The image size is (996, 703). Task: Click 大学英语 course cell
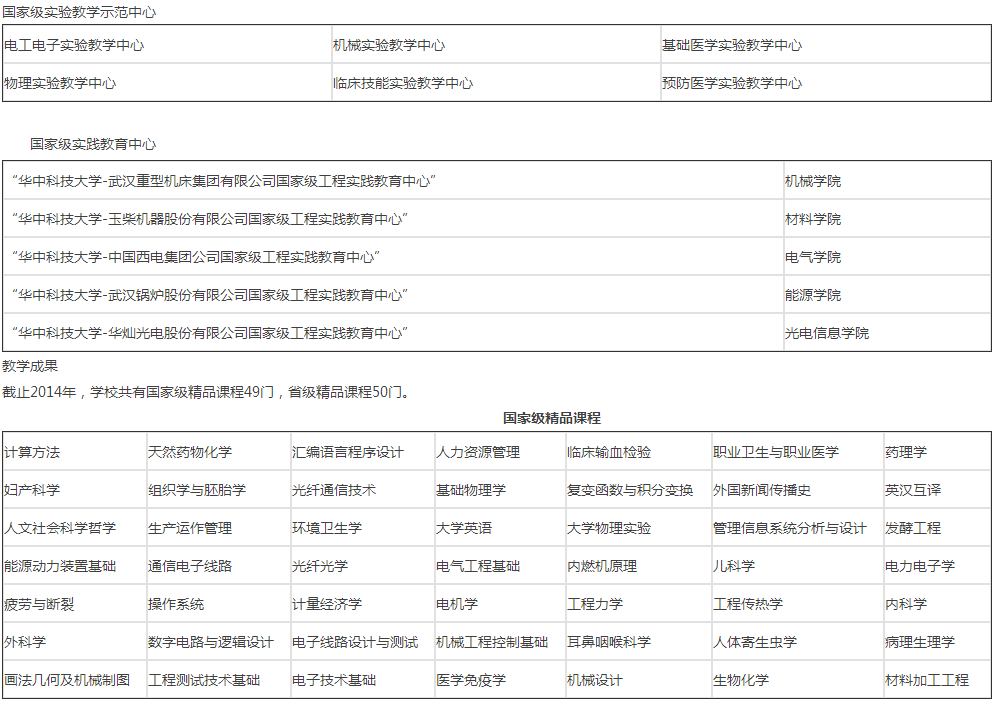tap(499, 528)
